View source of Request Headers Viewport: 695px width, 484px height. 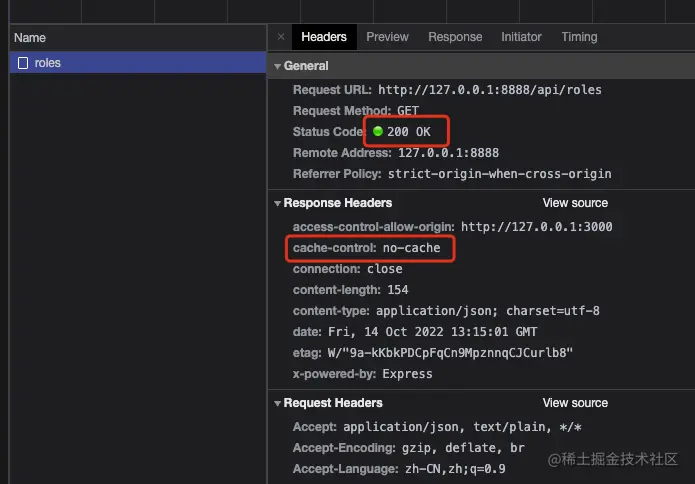[x=575, y=403]
